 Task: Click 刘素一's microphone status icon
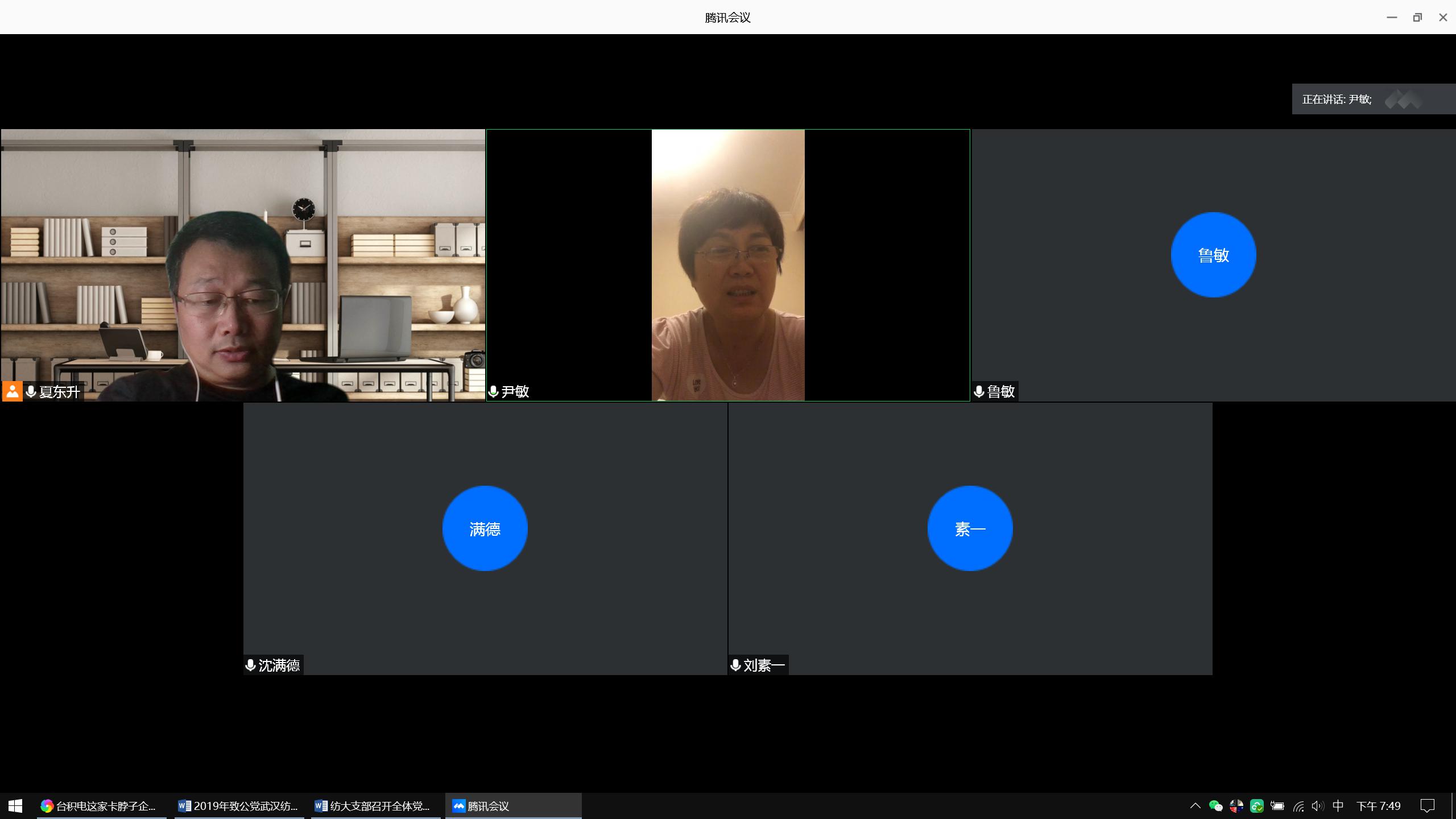pyautogui.click(x=735, y=665)
